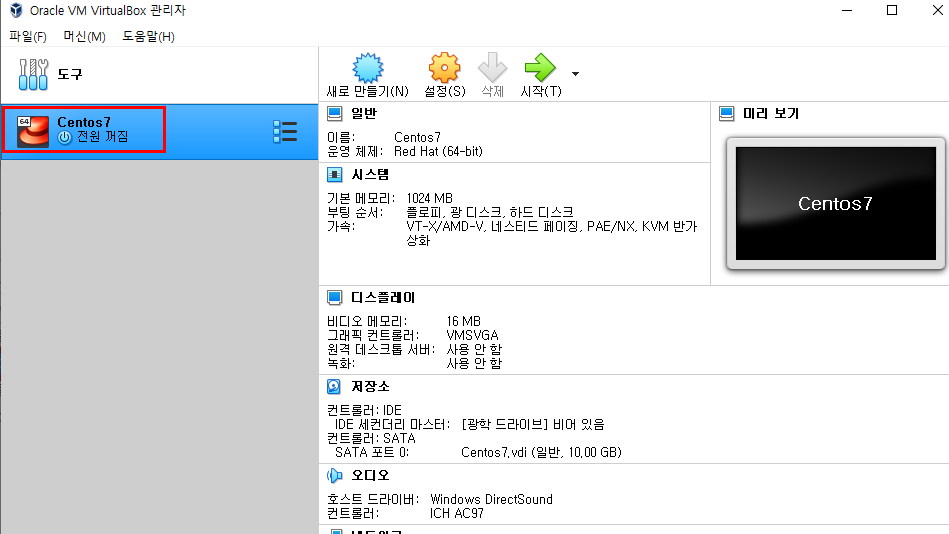This screenshot has height=534, width=949.
Task: Open the 디스플레이 section header
Action: (383, 298)
